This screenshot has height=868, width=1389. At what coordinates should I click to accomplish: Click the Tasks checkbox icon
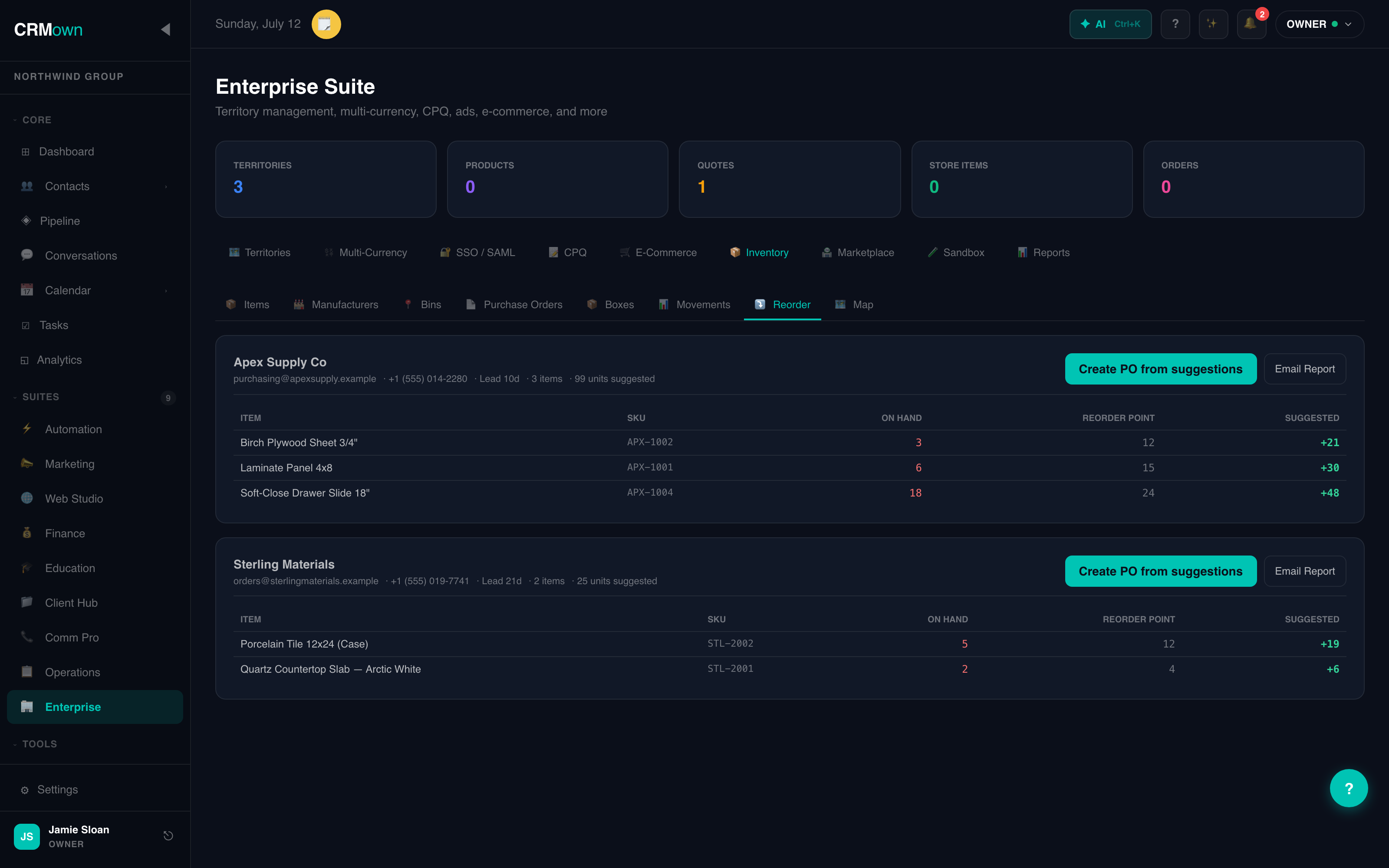(25, 325)
